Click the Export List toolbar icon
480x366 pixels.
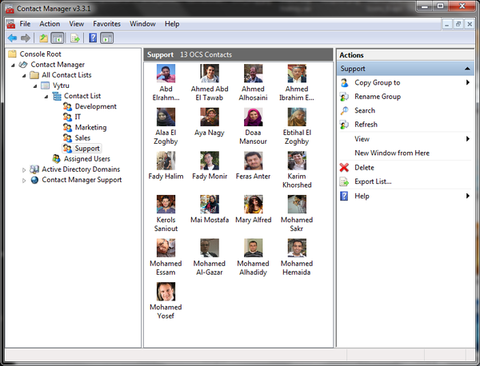pos(75,38)
